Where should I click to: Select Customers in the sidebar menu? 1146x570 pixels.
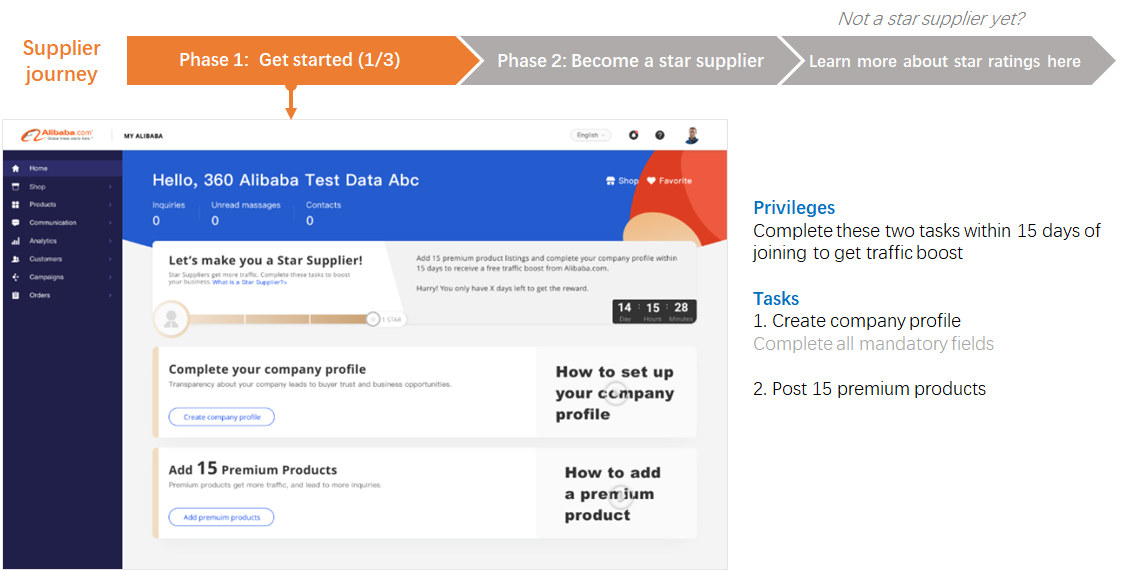[62, 259]
